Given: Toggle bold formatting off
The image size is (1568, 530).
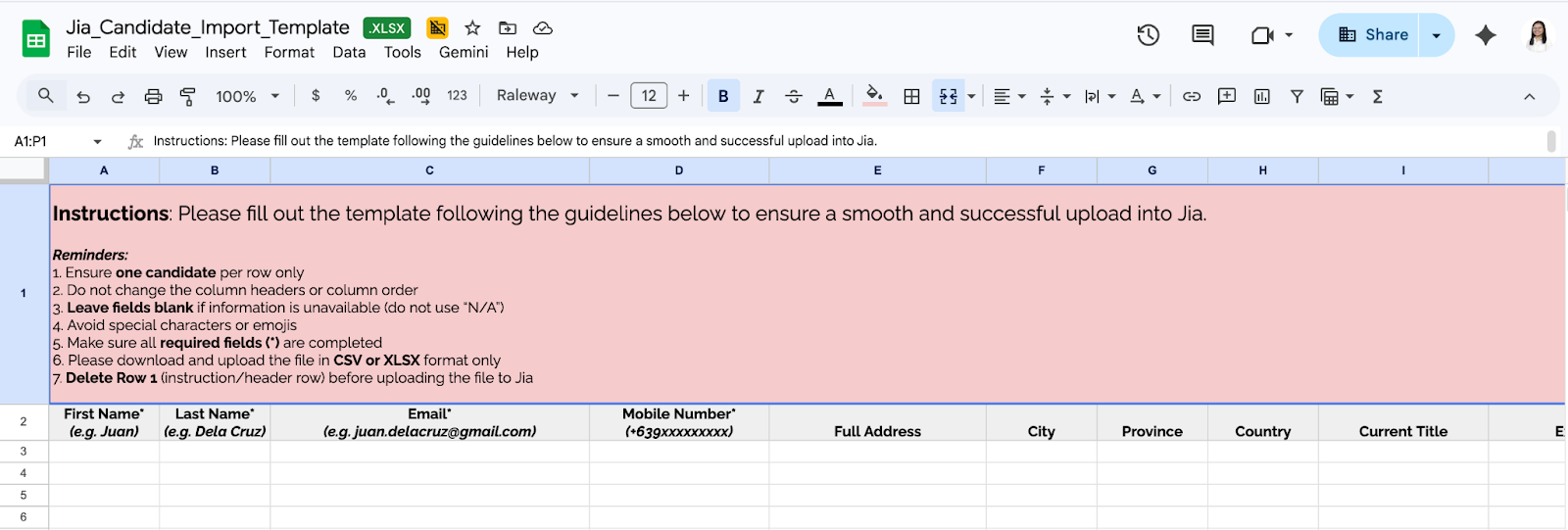Looking at the screenshot, I should coord(723,96).
